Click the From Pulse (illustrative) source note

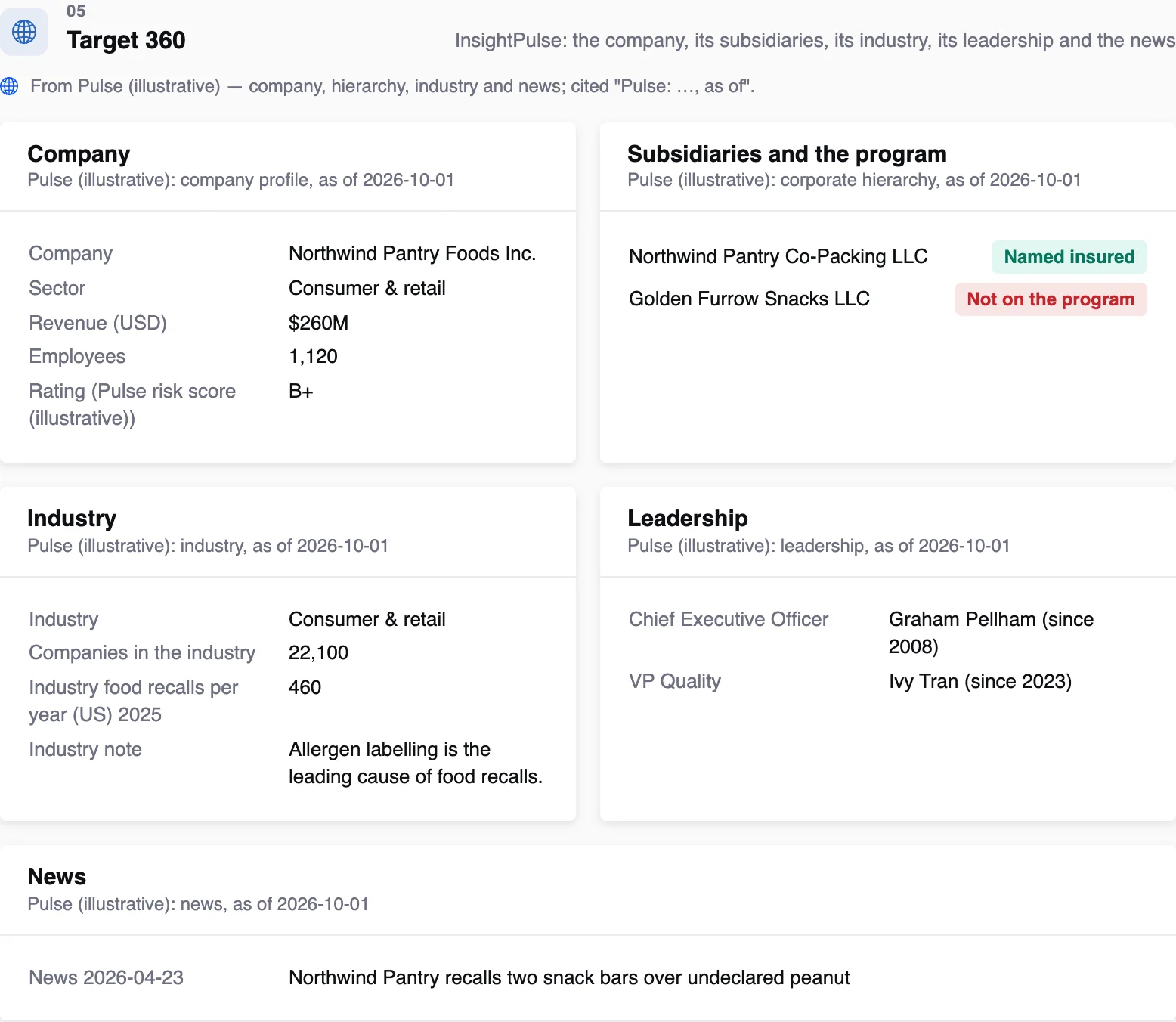392,86
